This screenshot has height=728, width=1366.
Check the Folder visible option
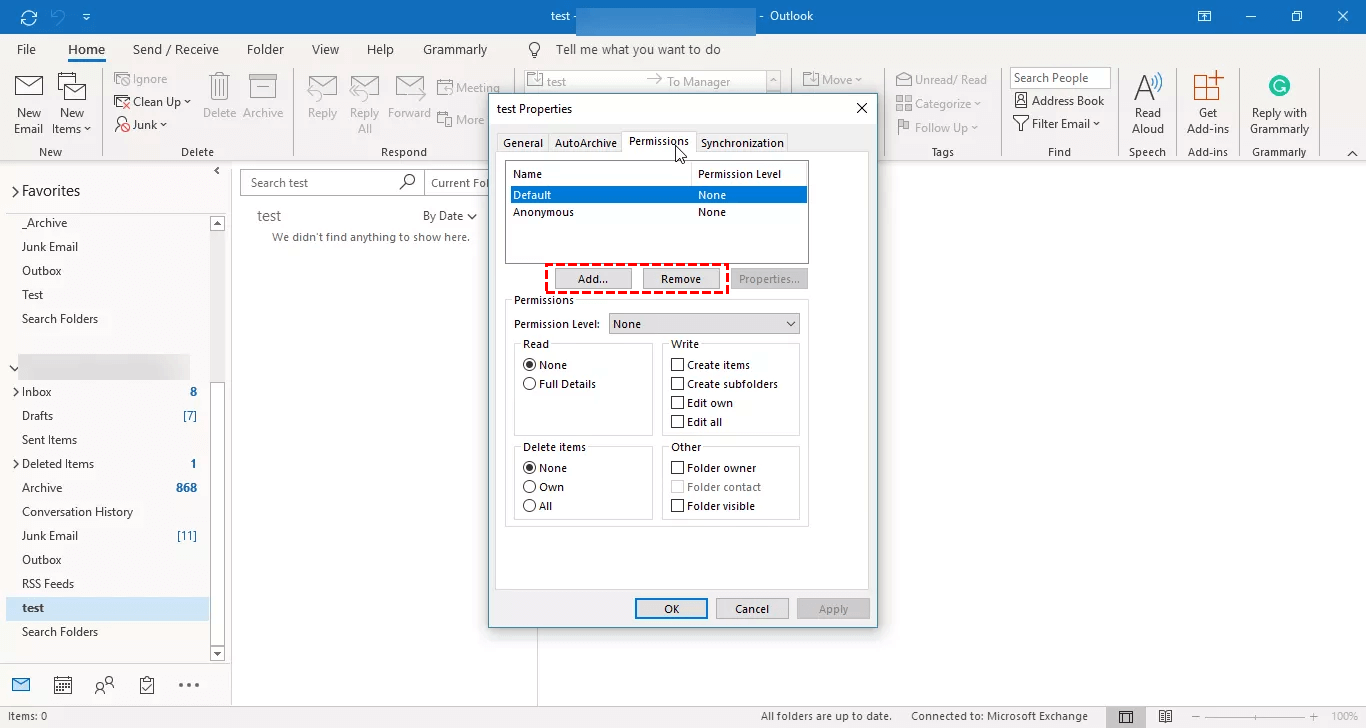pyautogui.click(x=678, y=506)
